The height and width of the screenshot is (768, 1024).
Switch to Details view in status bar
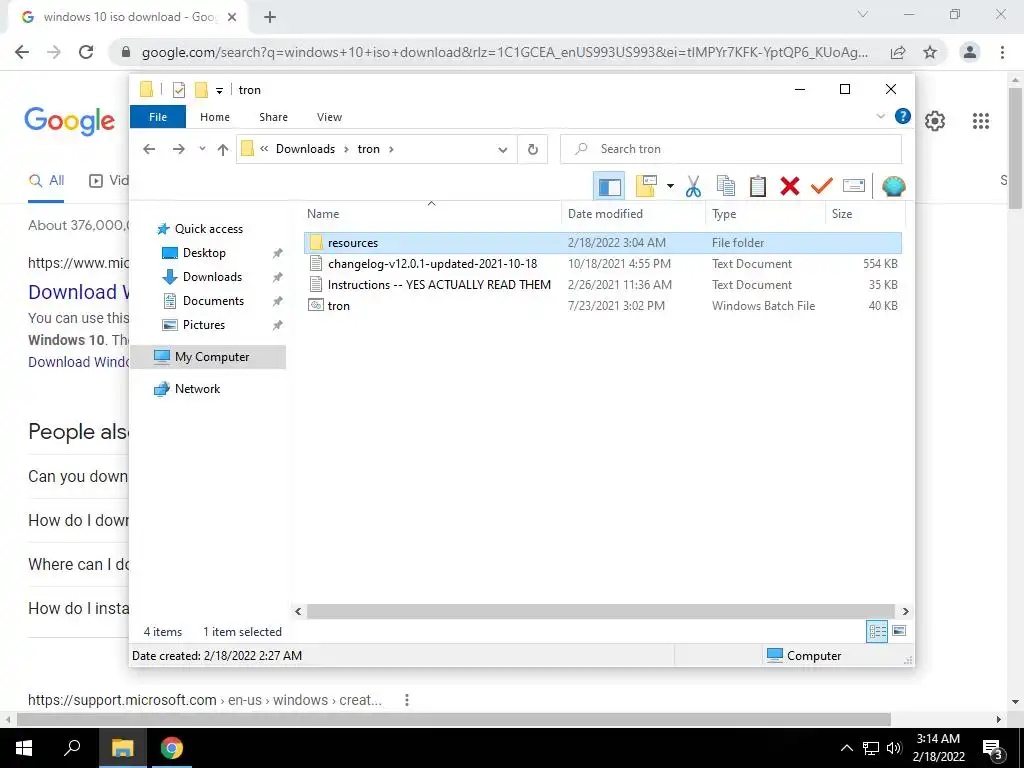tap(876, 631)
